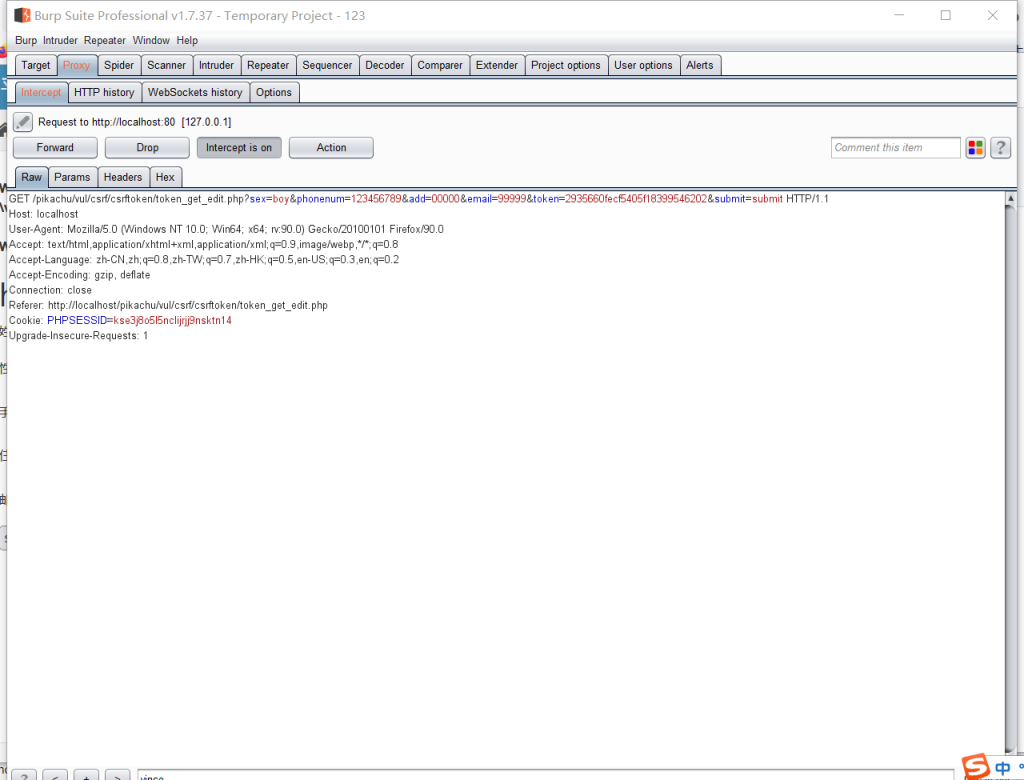Open the Intruder menu in menu bar
Viewport: 1024px width, 780px height.
coord(61,41)
